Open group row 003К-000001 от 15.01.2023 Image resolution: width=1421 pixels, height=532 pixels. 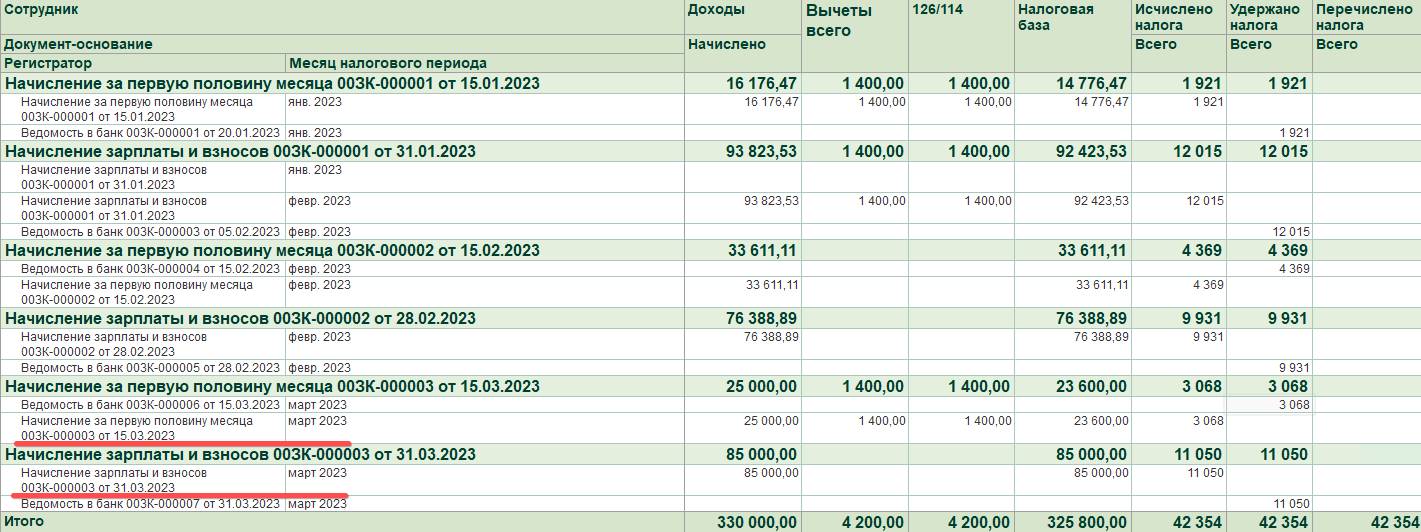272,84
